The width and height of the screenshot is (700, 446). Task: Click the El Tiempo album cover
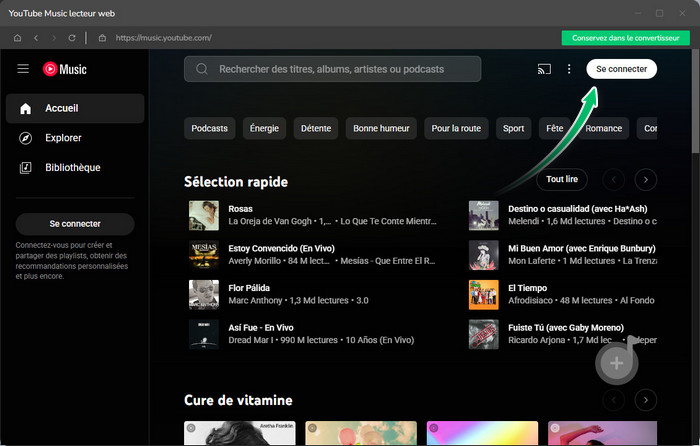[483, 295]
